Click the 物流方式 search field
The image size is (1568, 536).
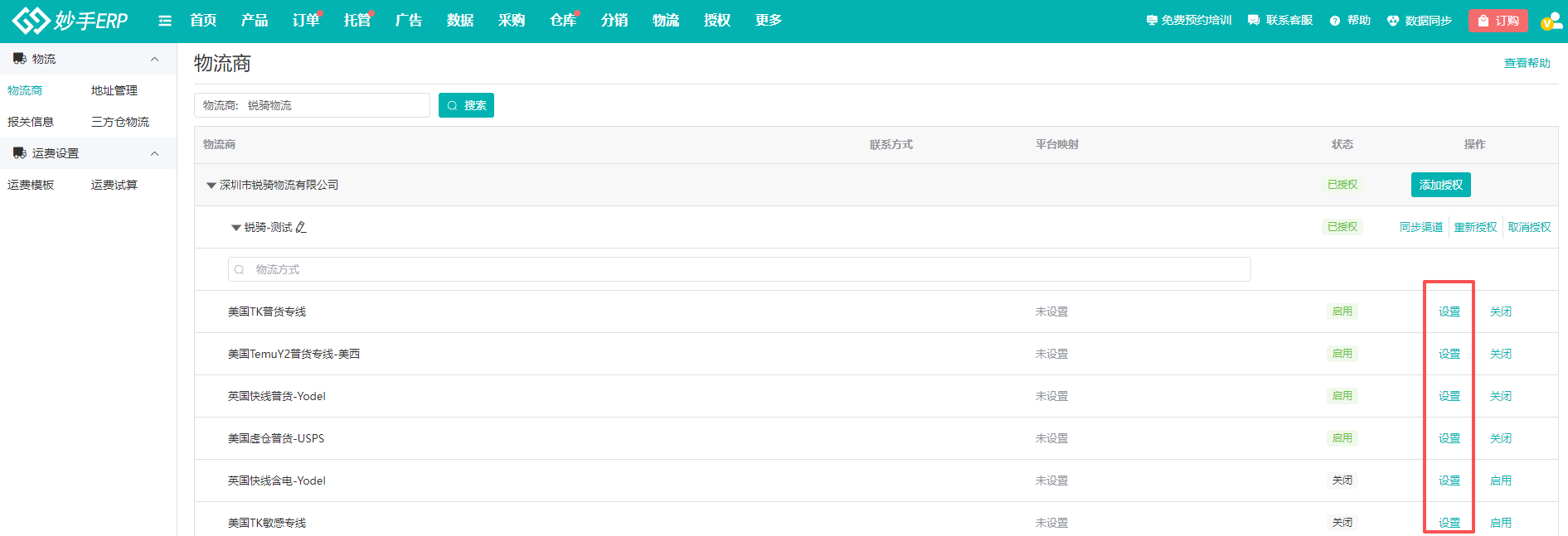(x=738, y=269)
